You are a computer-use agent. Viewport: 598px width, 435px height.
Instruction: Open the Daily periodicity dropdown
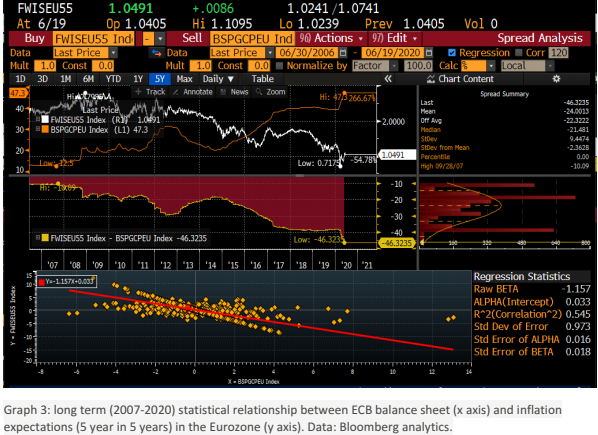[218, 79]
